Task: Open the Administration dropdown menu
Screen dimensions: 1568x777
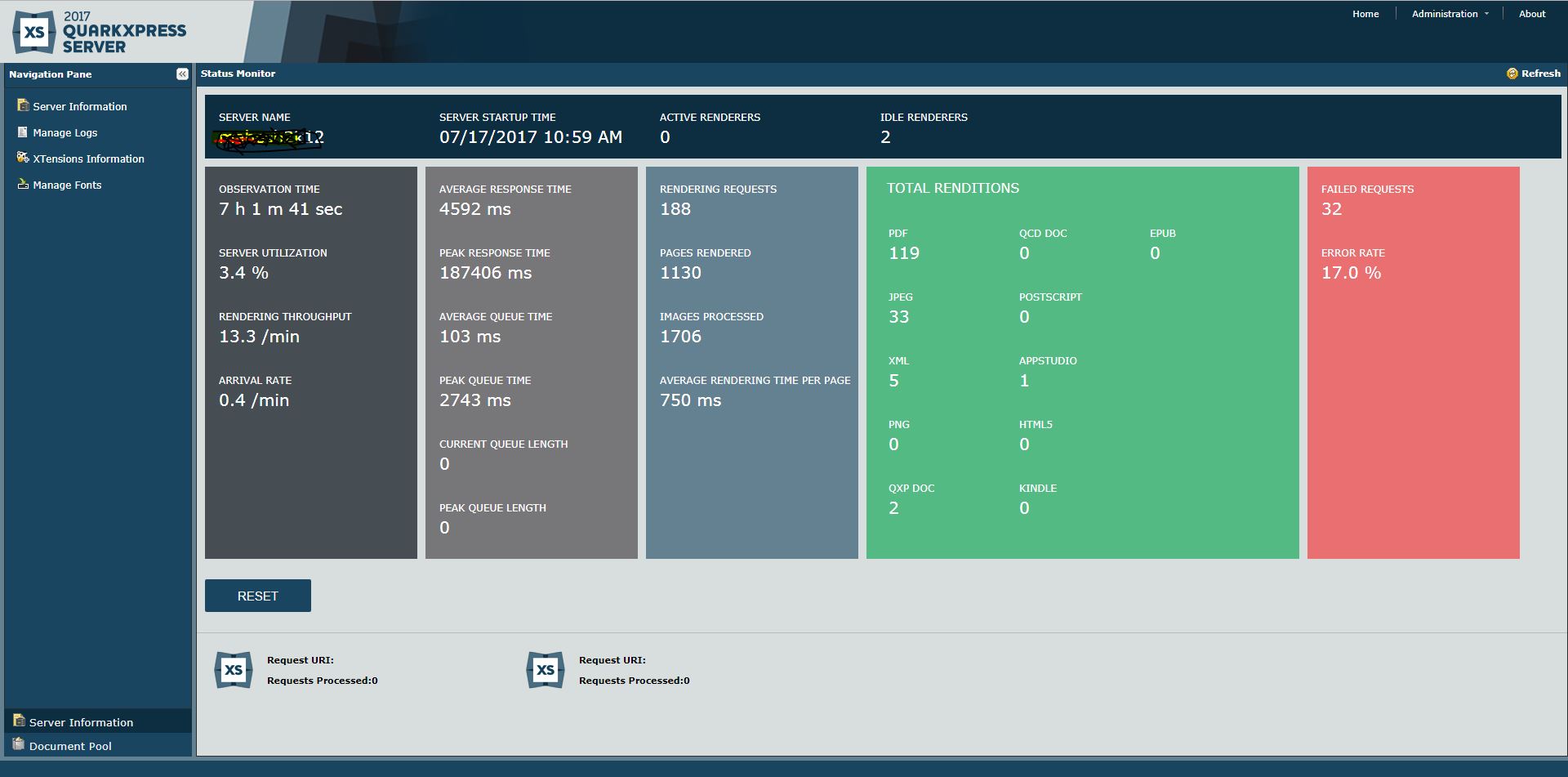Action: 1450,14
